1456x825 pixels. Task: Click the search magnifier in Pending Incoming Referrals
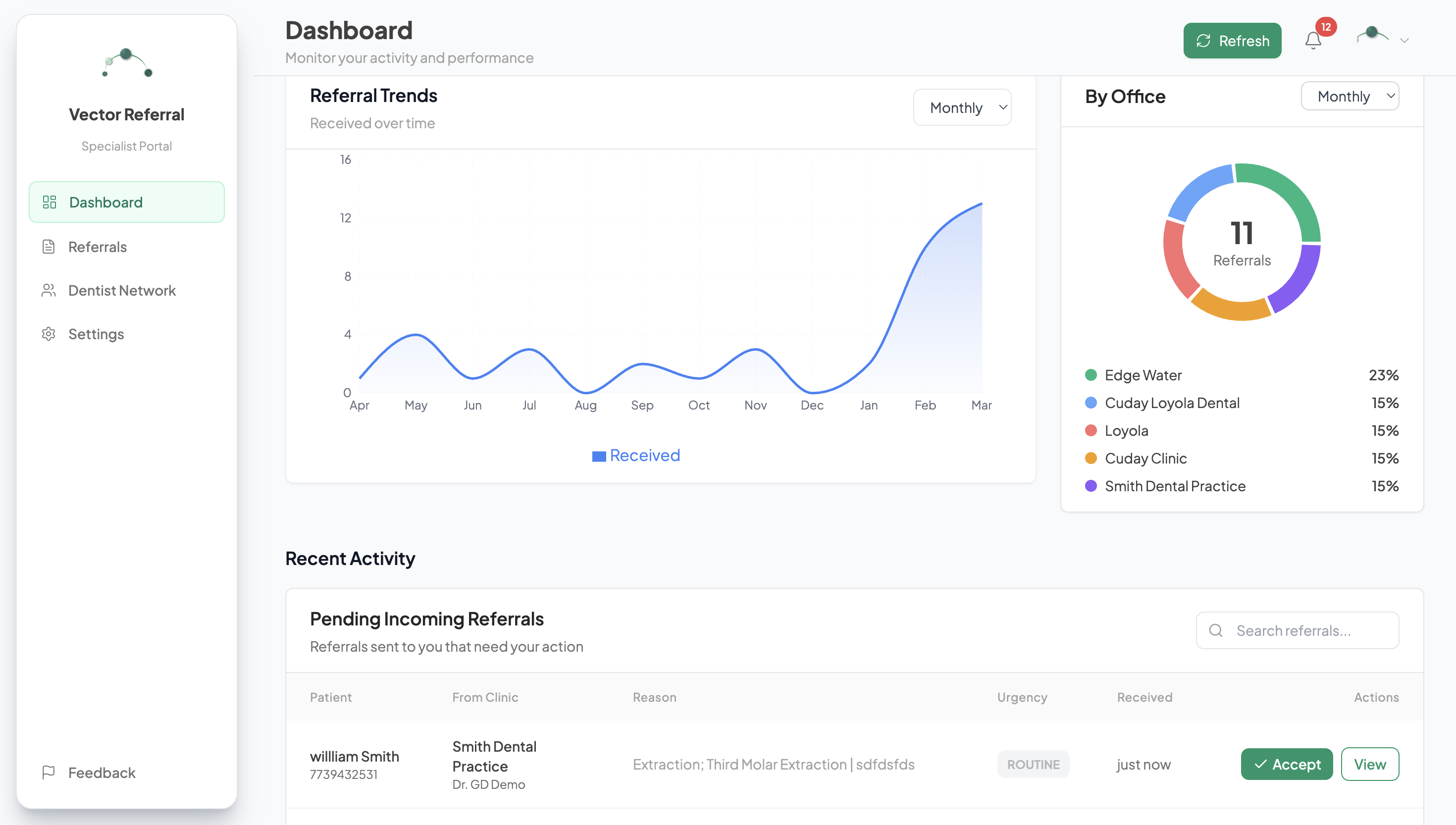point(1216,630)
